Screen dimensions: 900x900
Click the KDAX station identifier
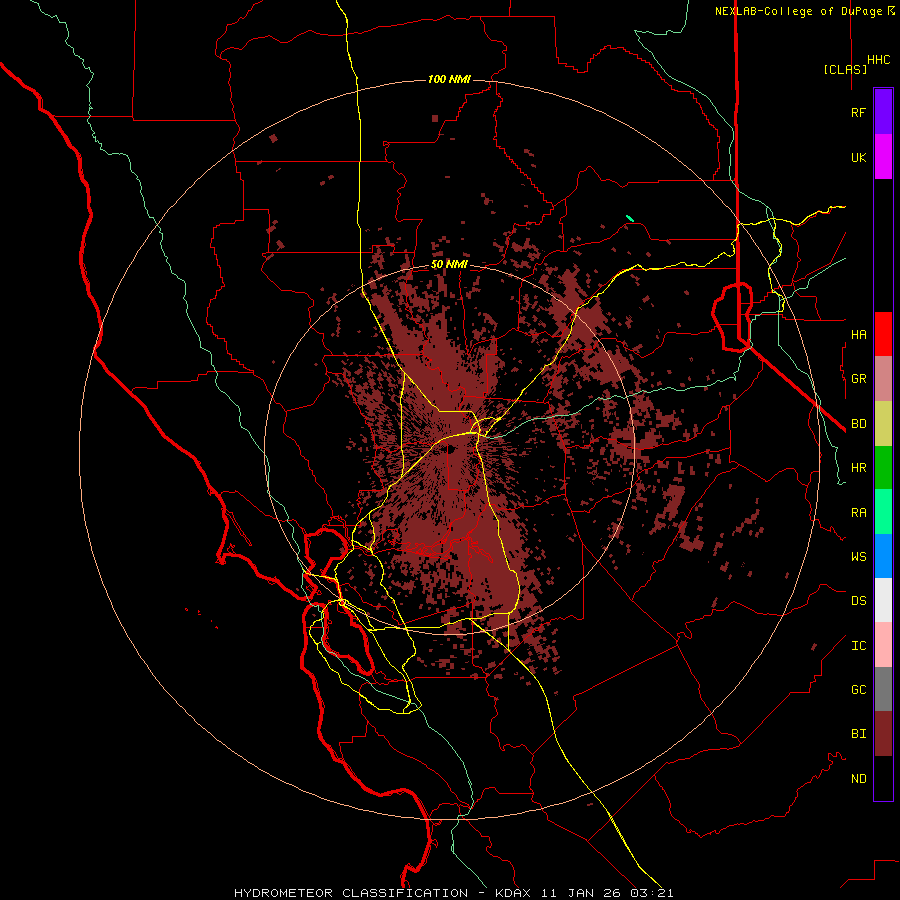tap(513, 893)
